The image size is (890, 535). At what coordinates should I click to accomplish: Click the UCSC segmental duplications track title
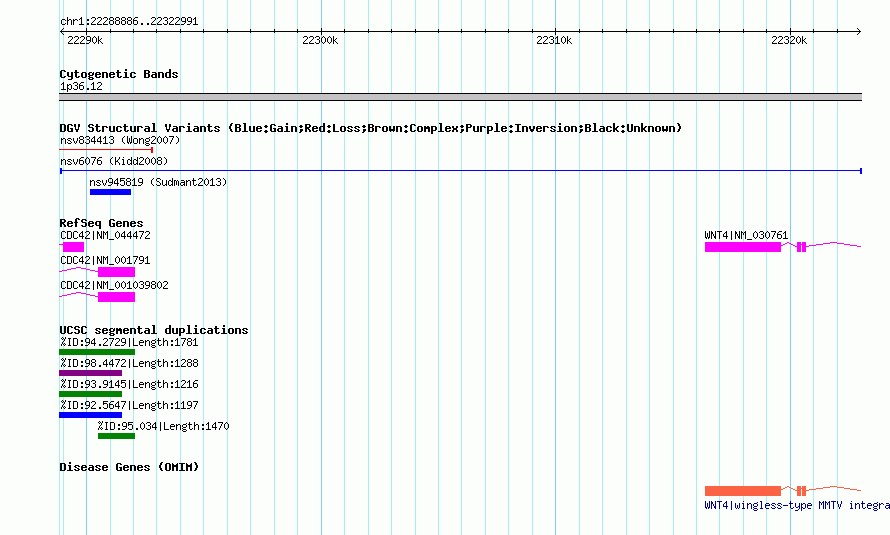coord(154,330)
